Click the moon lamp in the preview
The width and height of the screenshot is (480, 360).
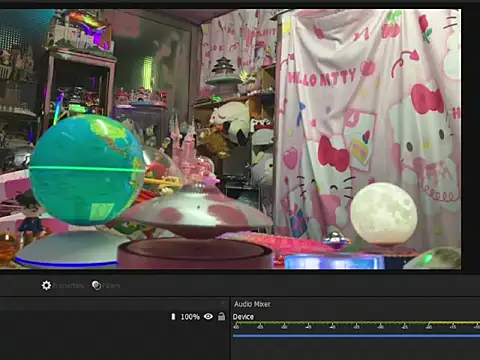coord(384,214)
